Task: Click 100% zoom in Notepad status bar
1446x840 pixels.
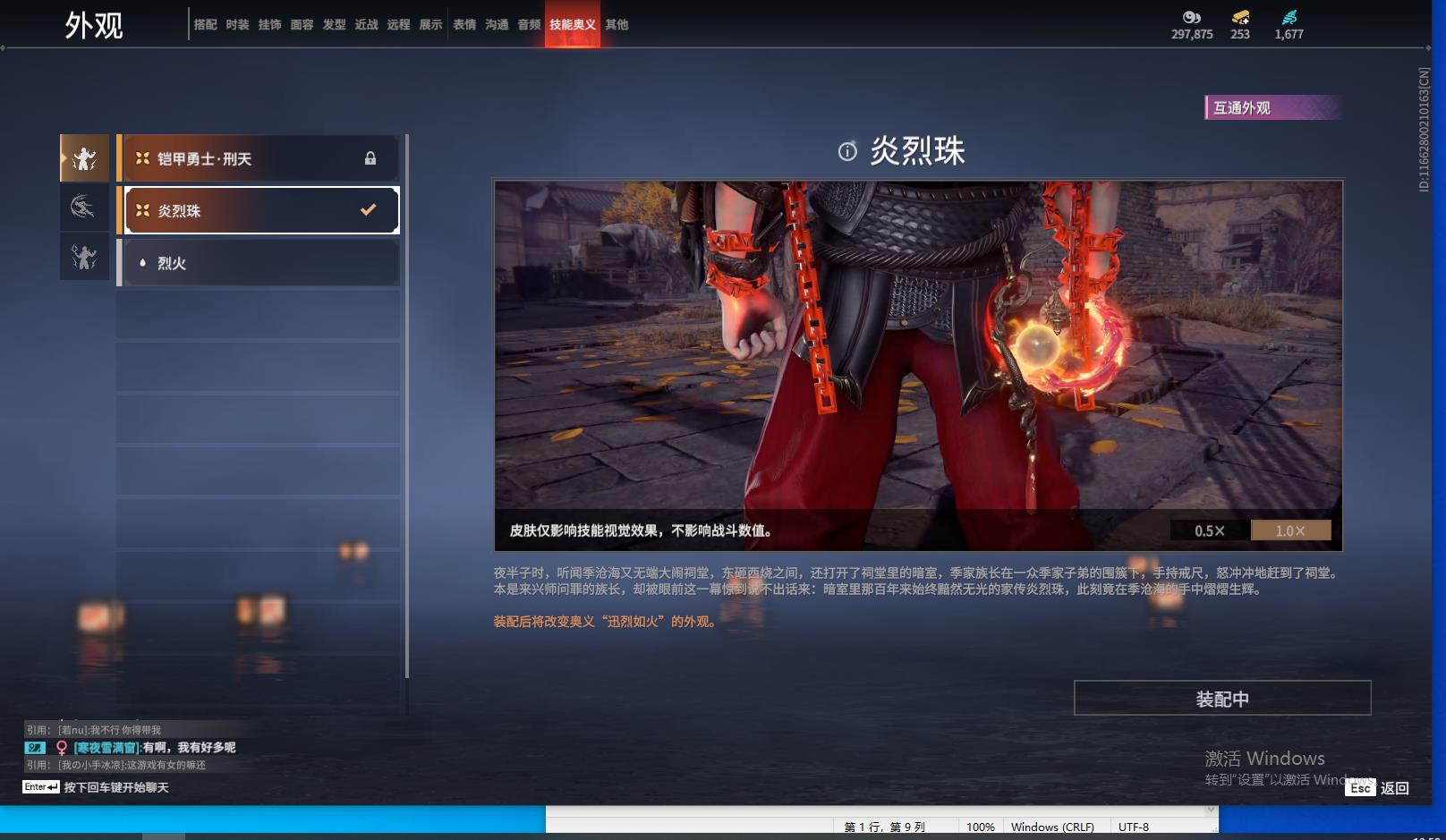Action: click(981, 827)
